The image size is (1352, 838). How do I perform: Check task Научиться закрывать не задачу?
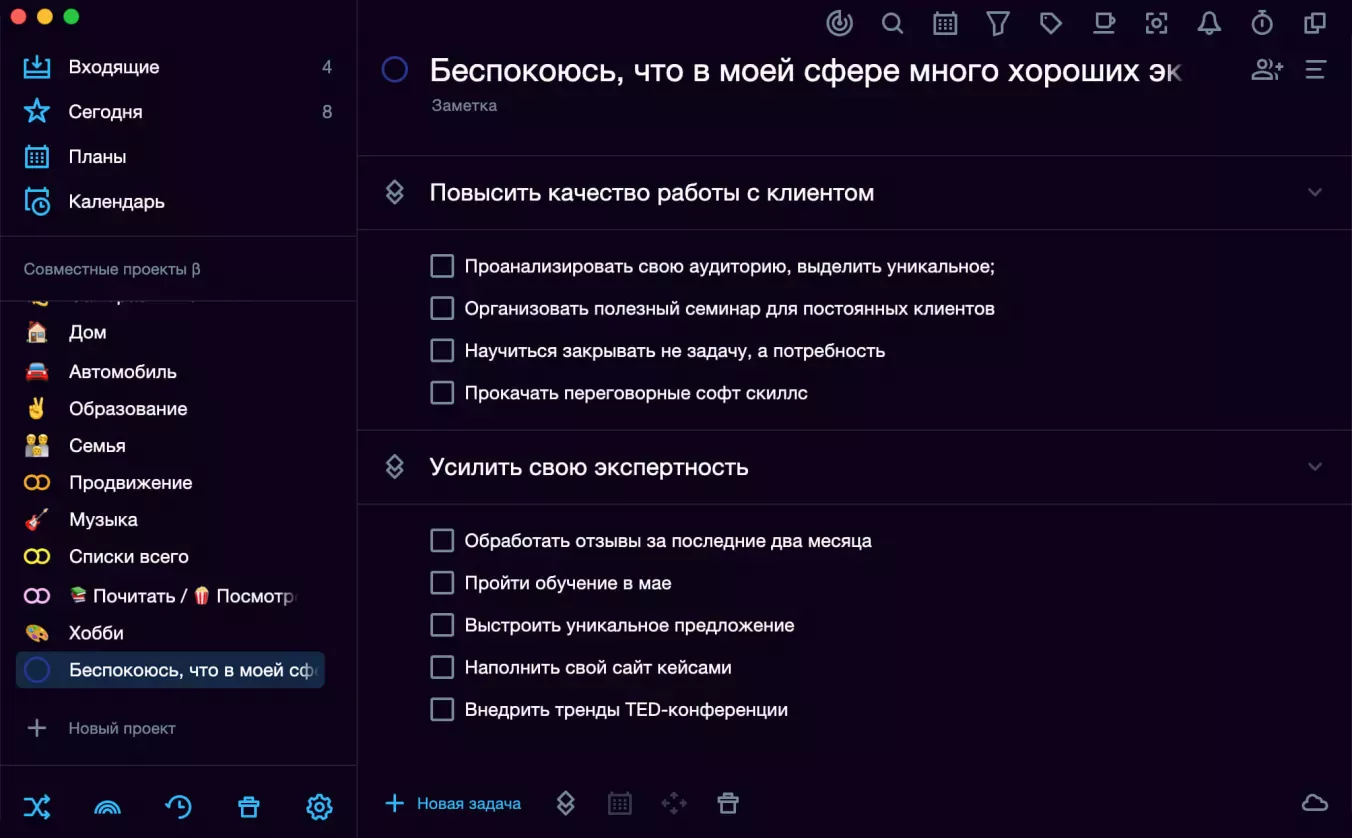442,350
